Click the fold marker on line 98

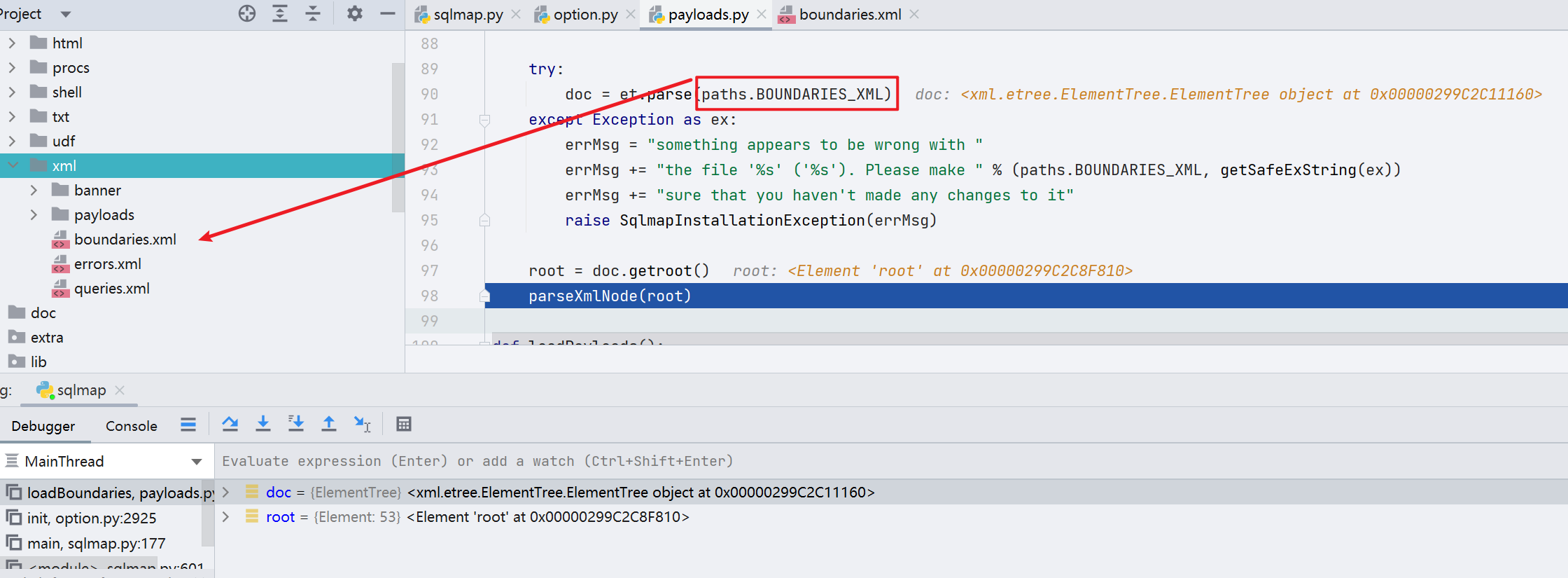click(x=484, y=296)
